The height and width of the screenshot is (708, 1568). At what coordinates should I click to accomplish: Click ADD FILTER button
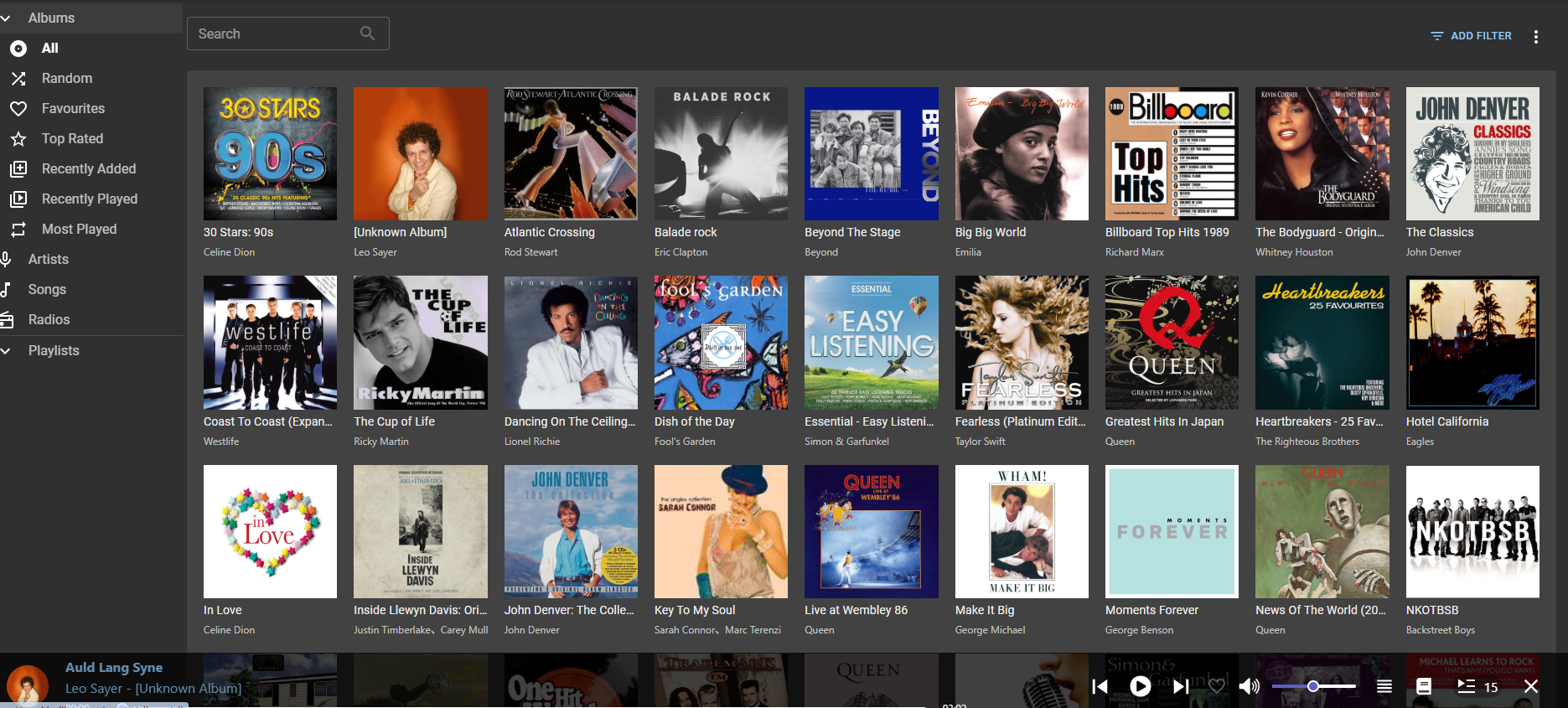(1471, 36)
